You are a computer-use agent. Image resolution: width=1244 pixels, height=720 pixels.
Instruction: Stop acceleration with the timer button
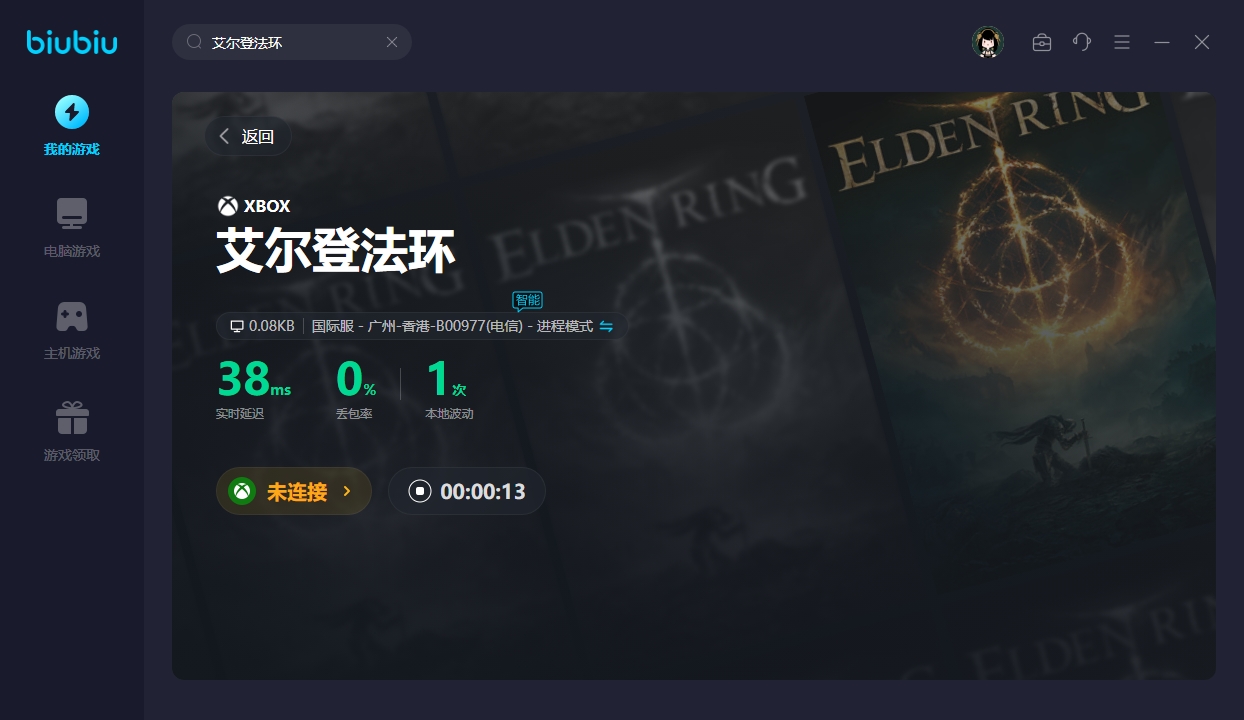point(467,491)
